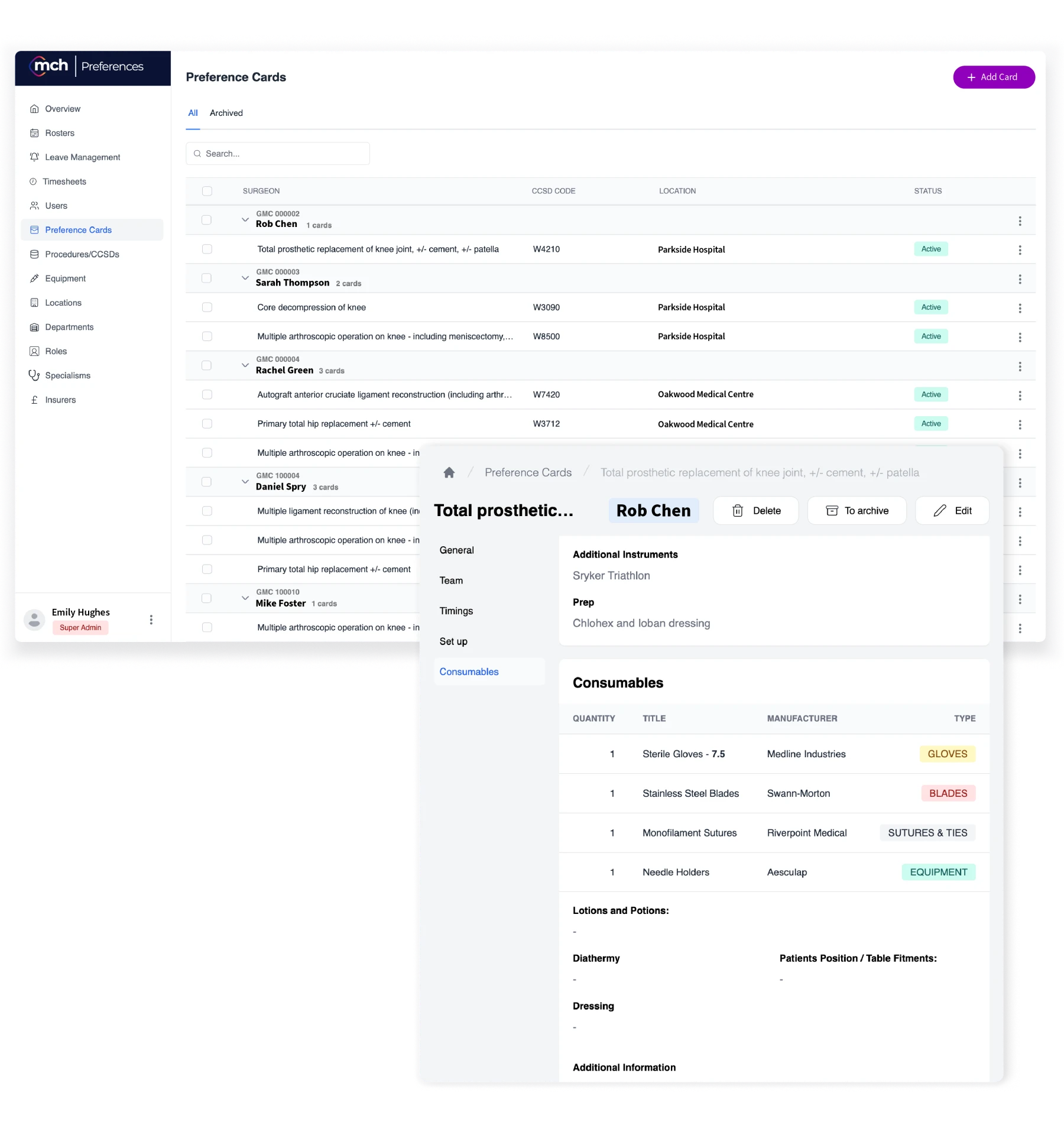Image resolution: width=1064 pixels, height=1135 pixels.
Task: Open the kebab menu on Rob Chen's row
Action: (x=1020, y=220)
